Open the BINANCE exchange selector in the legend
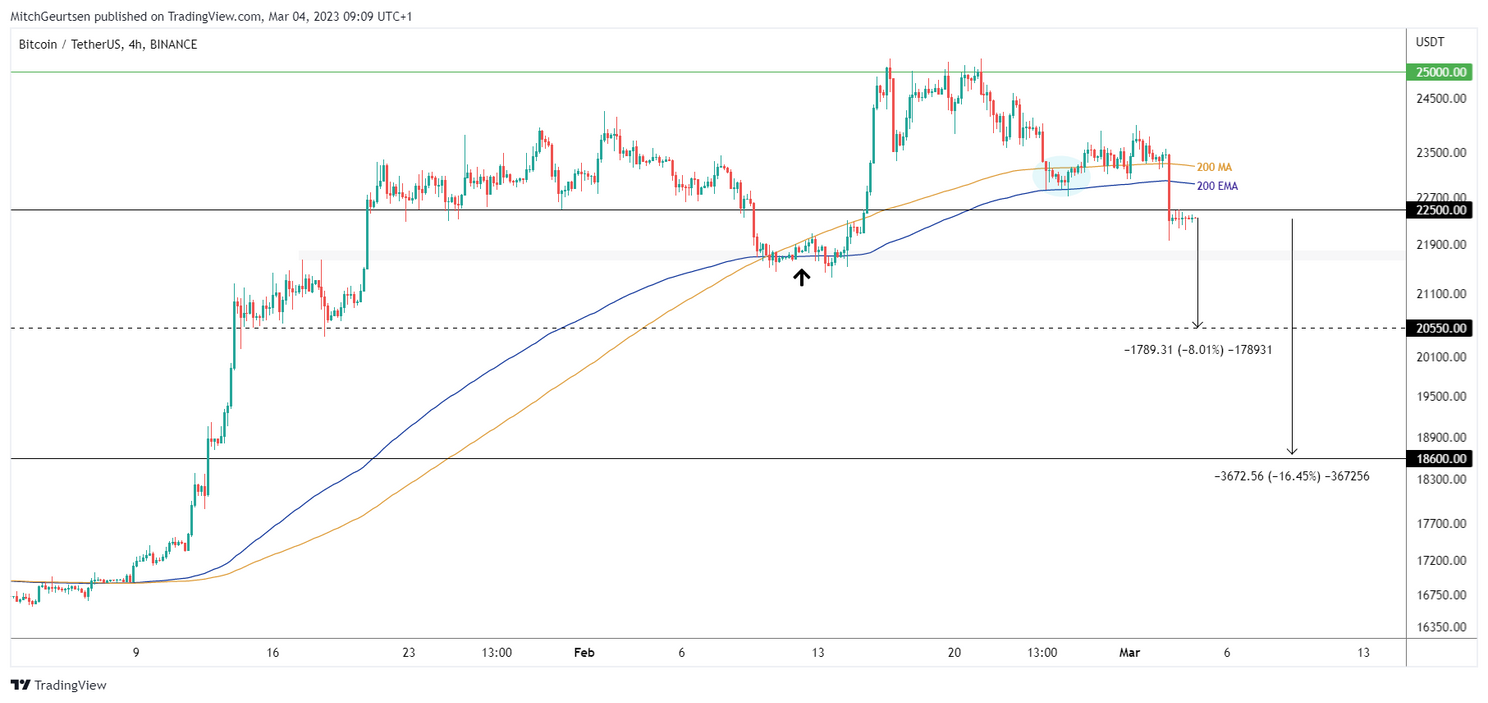Image resolution: width=1488 pixels, height=703 pixels. point(172,44)
